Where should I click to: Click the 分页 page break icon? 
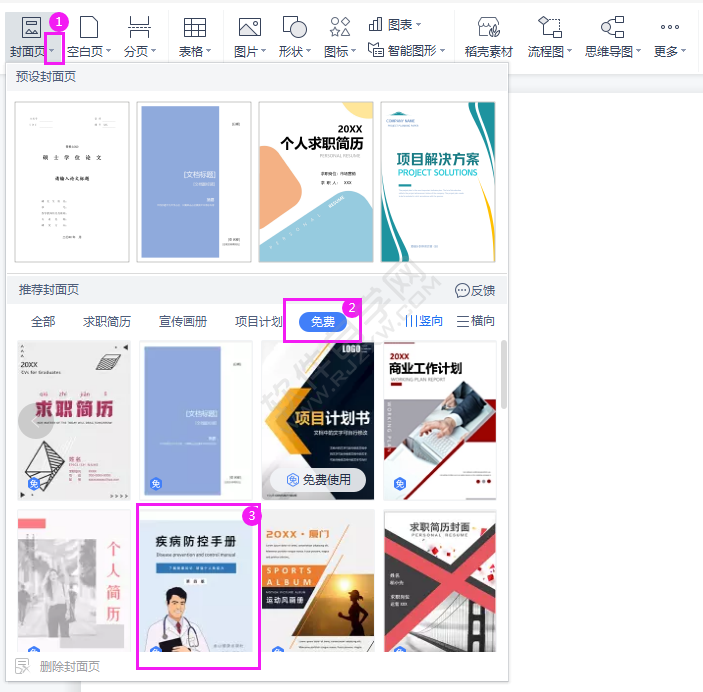[139, 27]
